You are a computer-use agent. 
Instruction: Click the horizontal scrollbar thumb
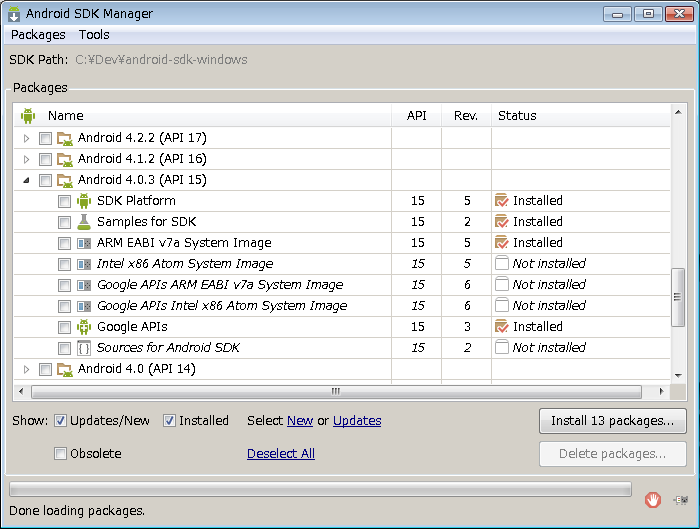point(335,391)
